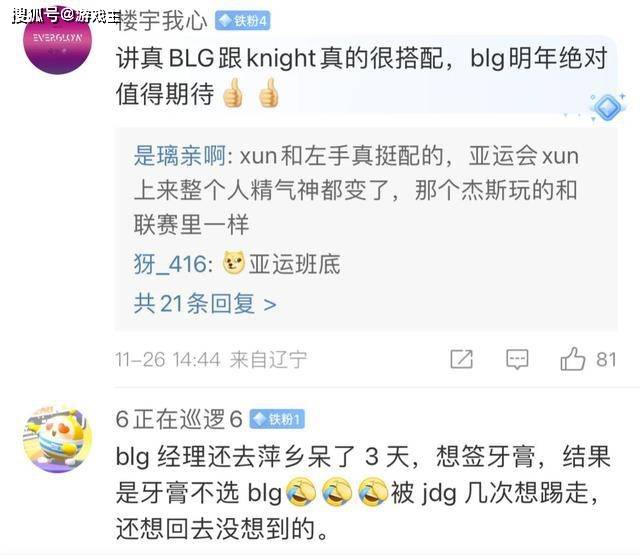This screenshot has height=555, width=640.
Task: Expand 共21条回复 replies
Action: [x=205, y=304]
